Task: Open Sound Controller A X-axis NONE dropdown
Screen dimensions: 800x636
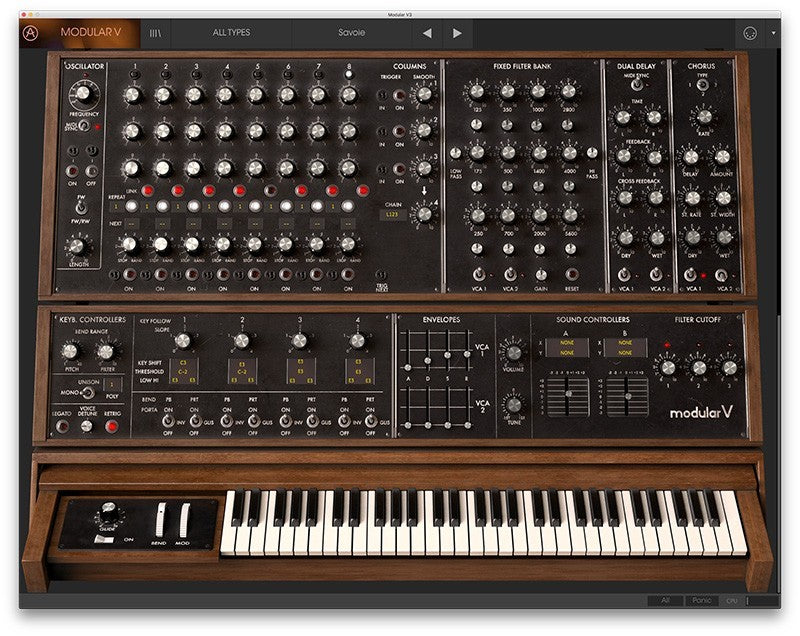Action: coord(567,343)
